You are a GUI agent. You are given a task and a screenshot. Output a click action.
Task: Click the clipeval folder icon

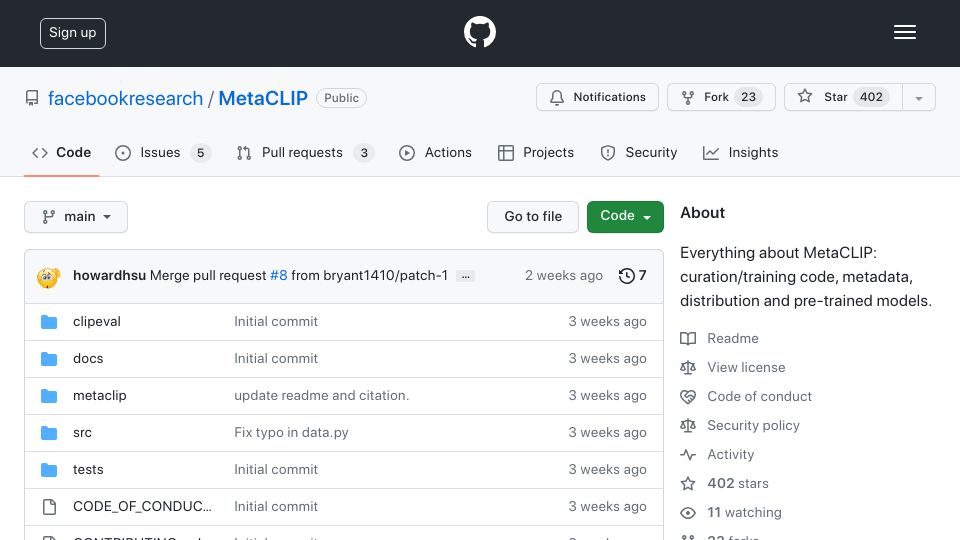[x=49, y=322]
